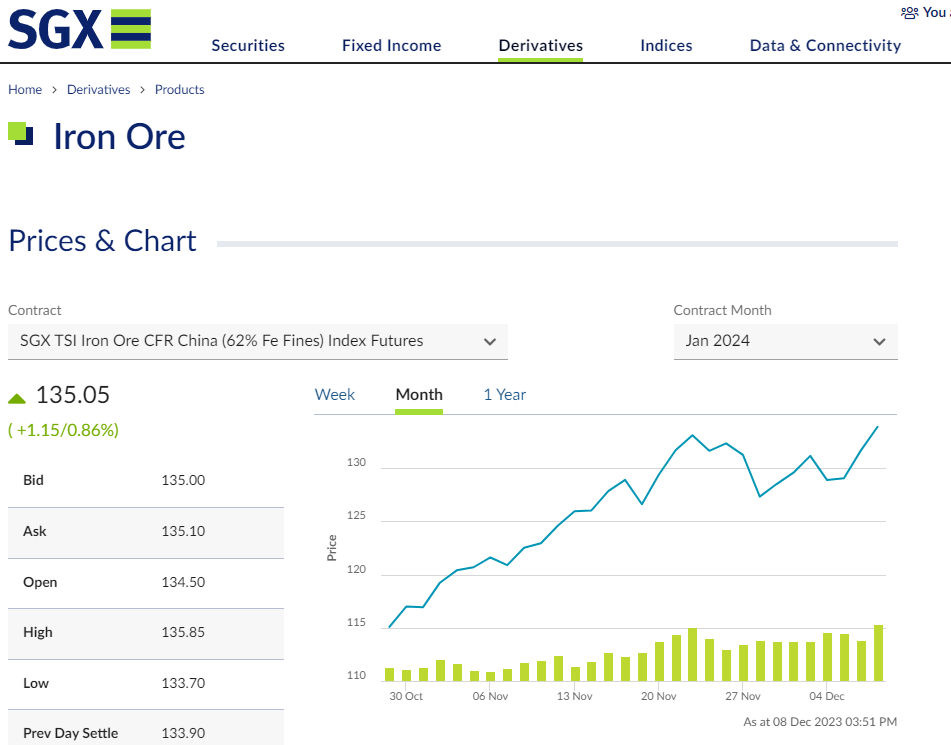Click the last price 135.05
951x745 pixels.
pyautogui.click(x=73, y=395)
